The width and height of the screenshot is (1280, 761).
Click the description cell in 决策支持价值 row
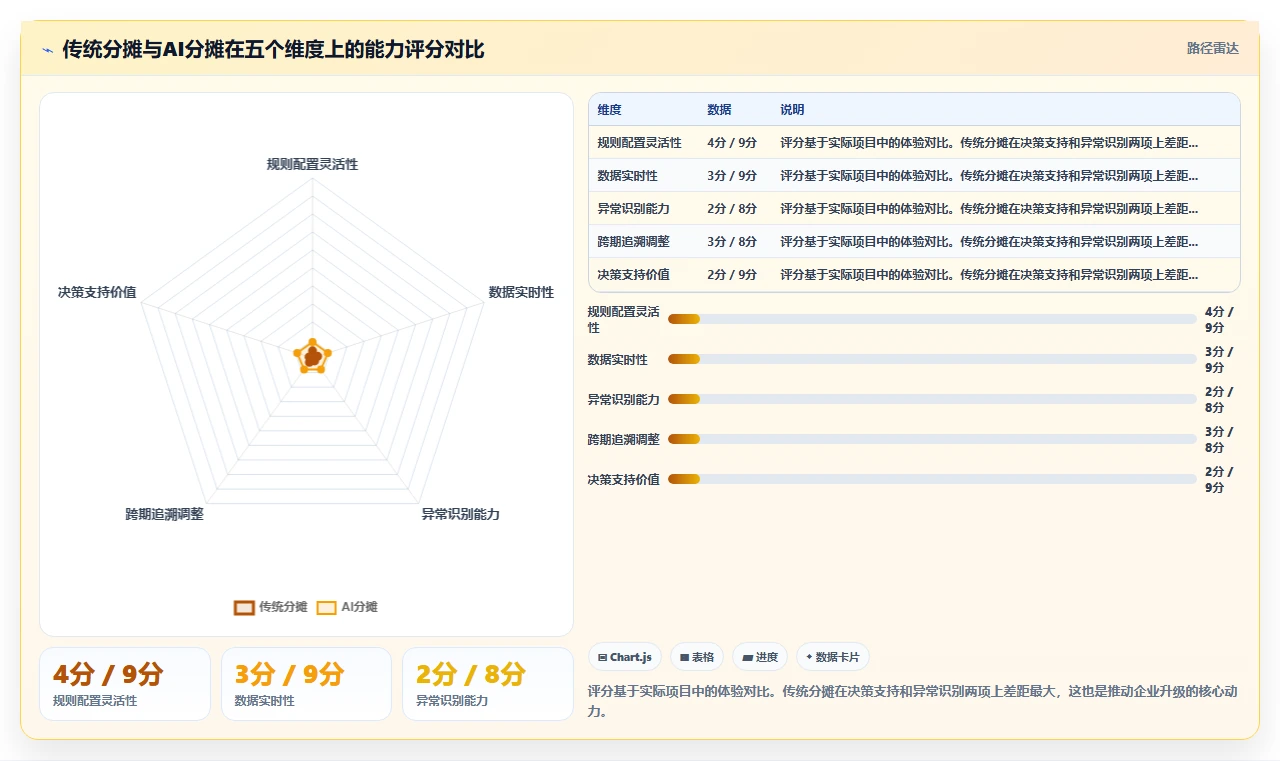tap(989, 275)
